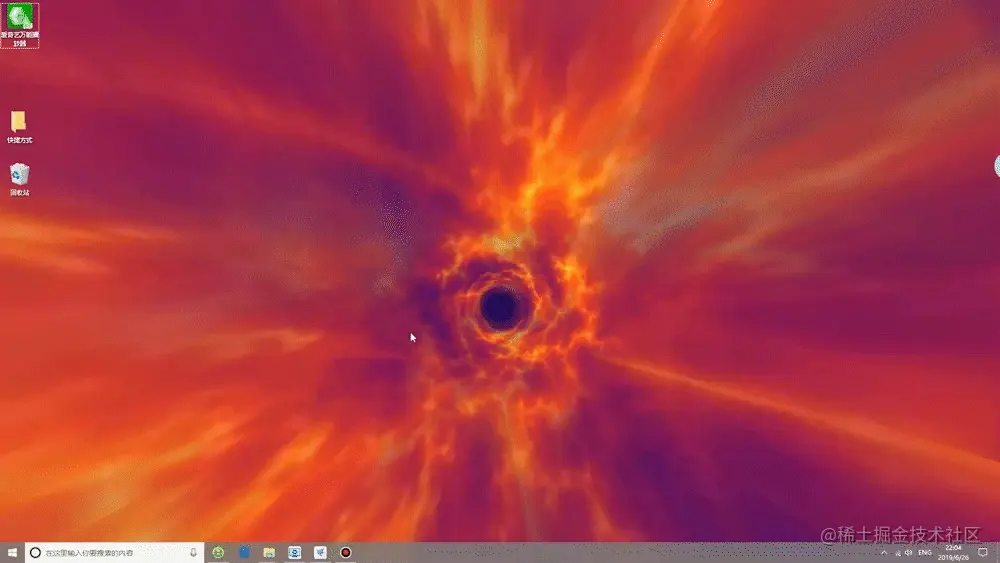Screen dimensions: 1000x563
Task: Open the clock and date showing 22:04
Action: click(953, 553)
